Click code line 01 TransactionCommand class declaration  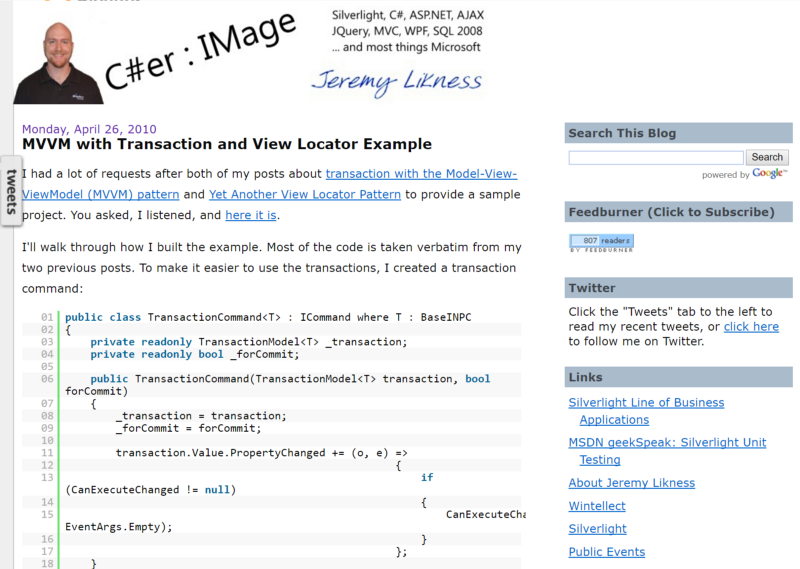268,317
